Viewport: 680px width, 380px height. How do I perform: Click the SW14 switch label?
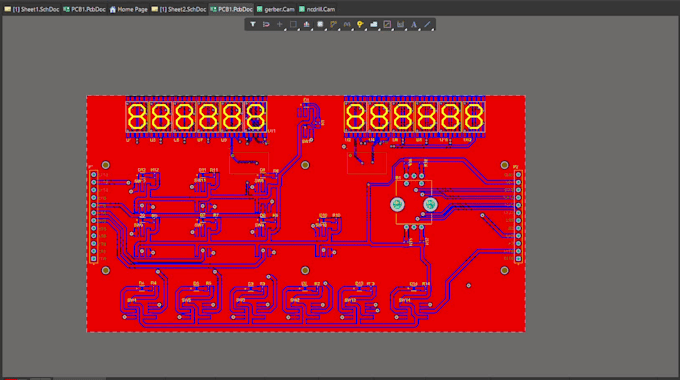coord(404,300)
